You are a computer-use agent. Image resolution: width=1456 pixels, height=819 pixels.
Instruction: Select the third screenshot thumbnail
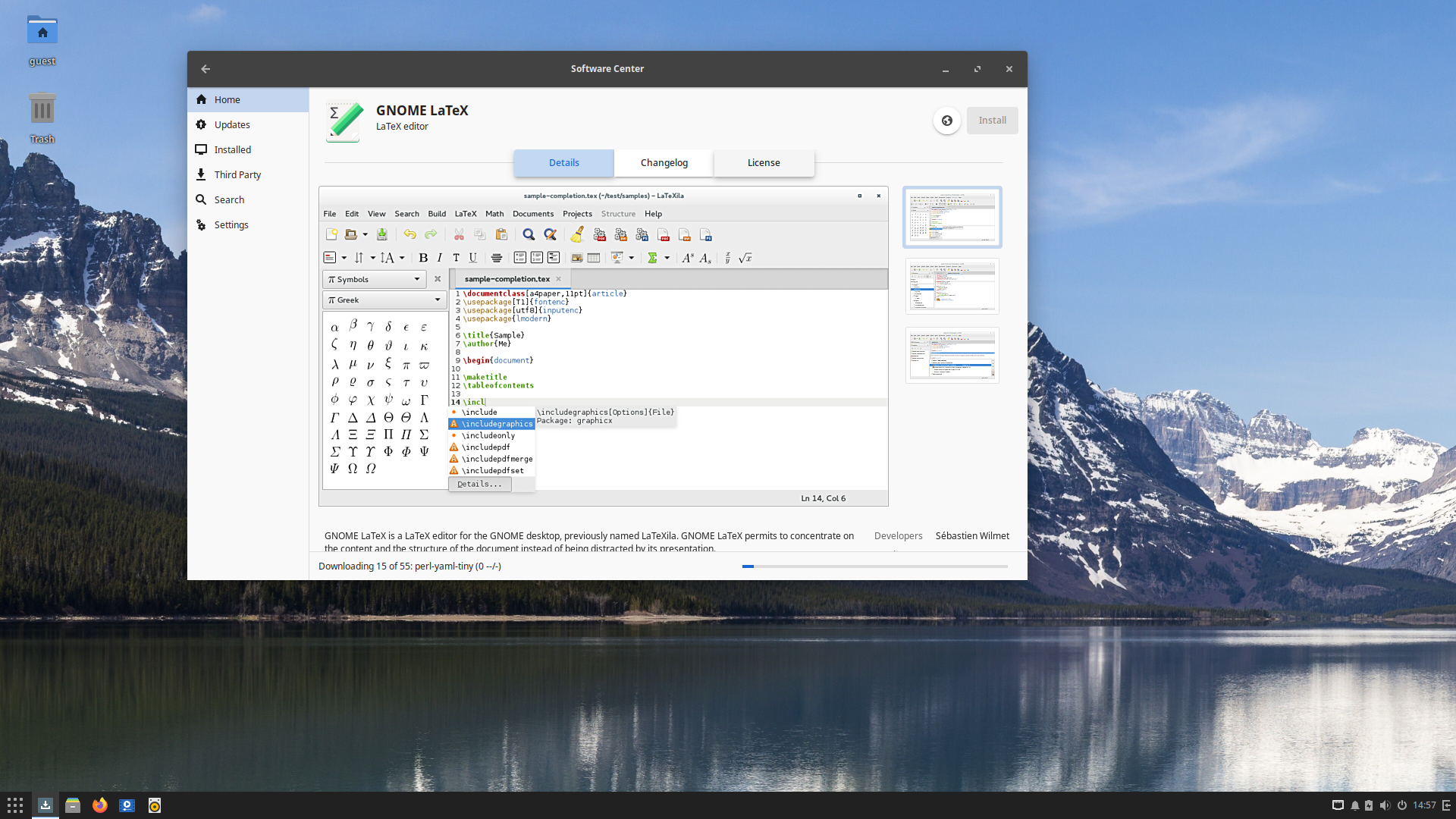(x=952, y=356)
